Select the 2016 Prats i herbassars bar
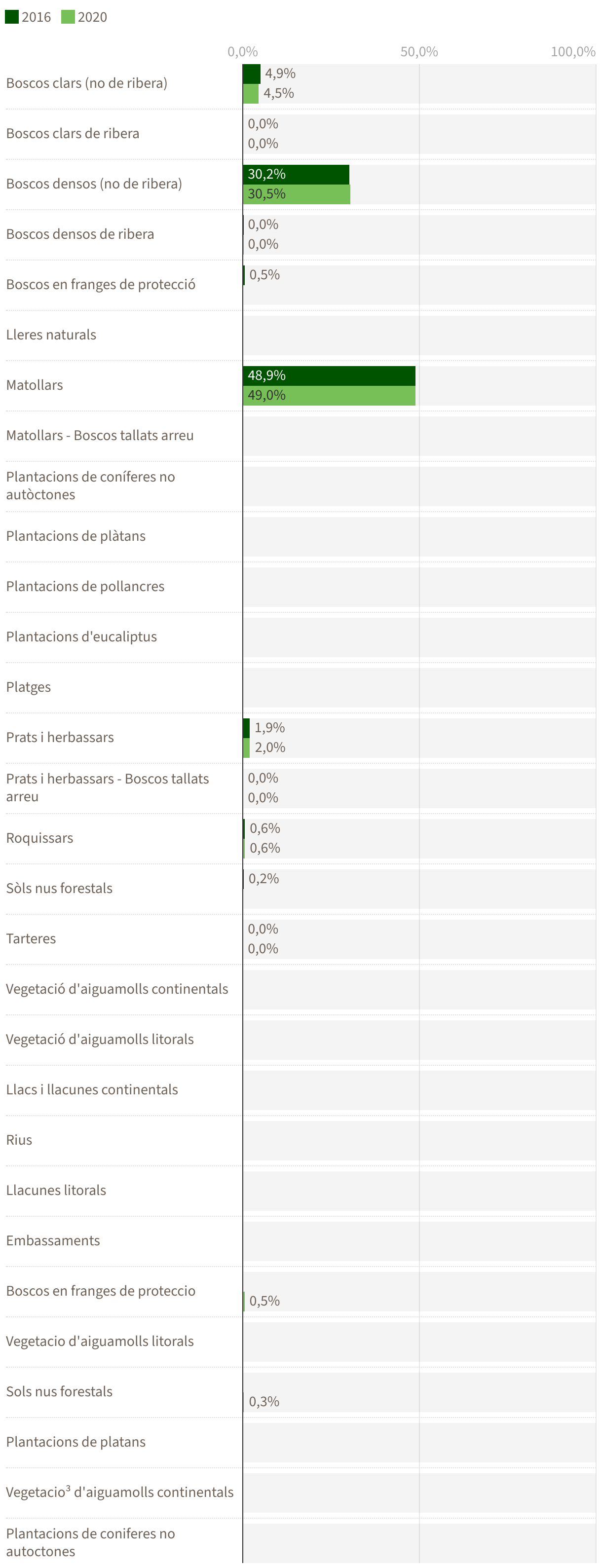The height and width of the screenshot is (1568, 602). point(247,727)
